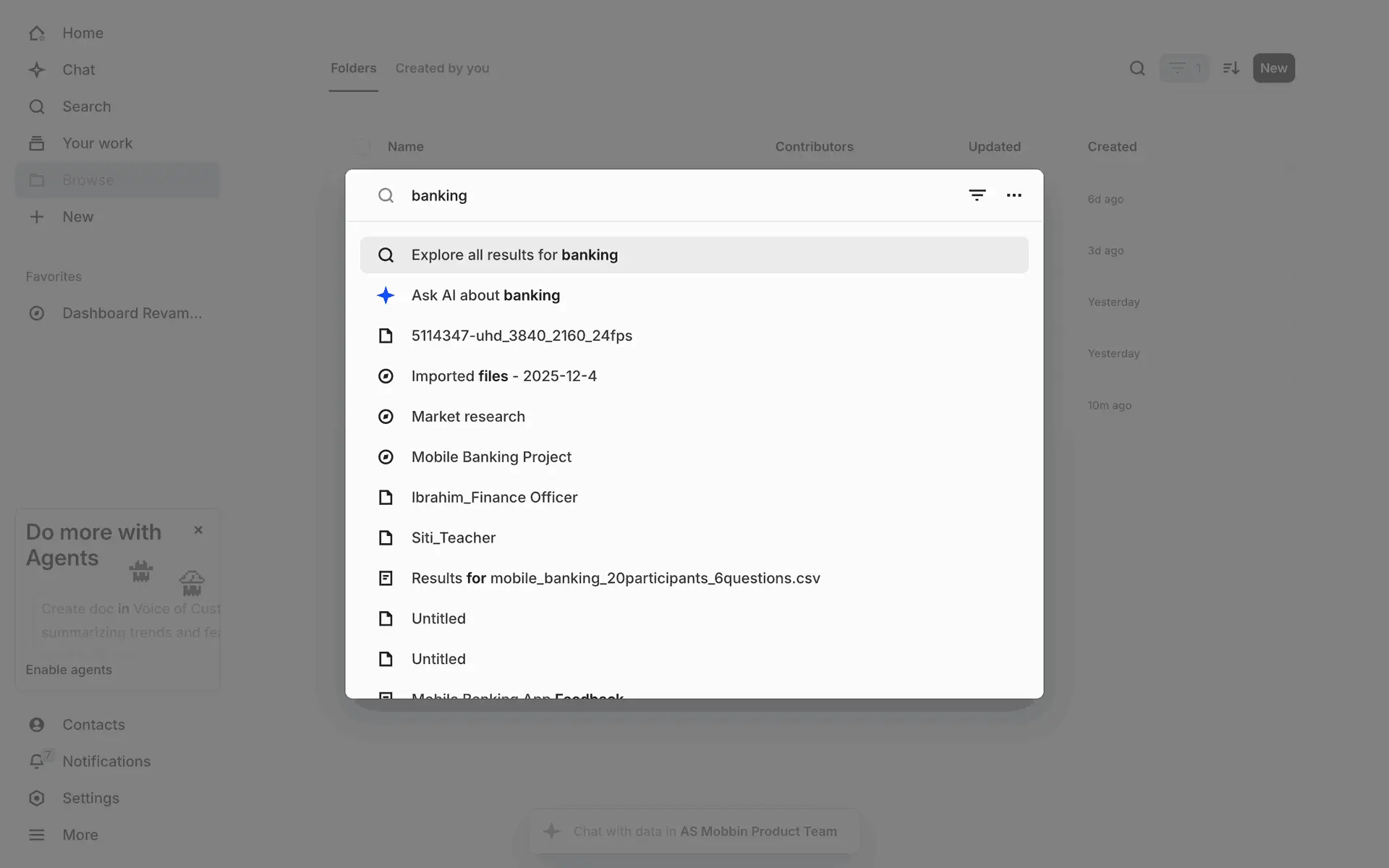
Task: Click the Notifications bell icon
Action: point(37,761)
